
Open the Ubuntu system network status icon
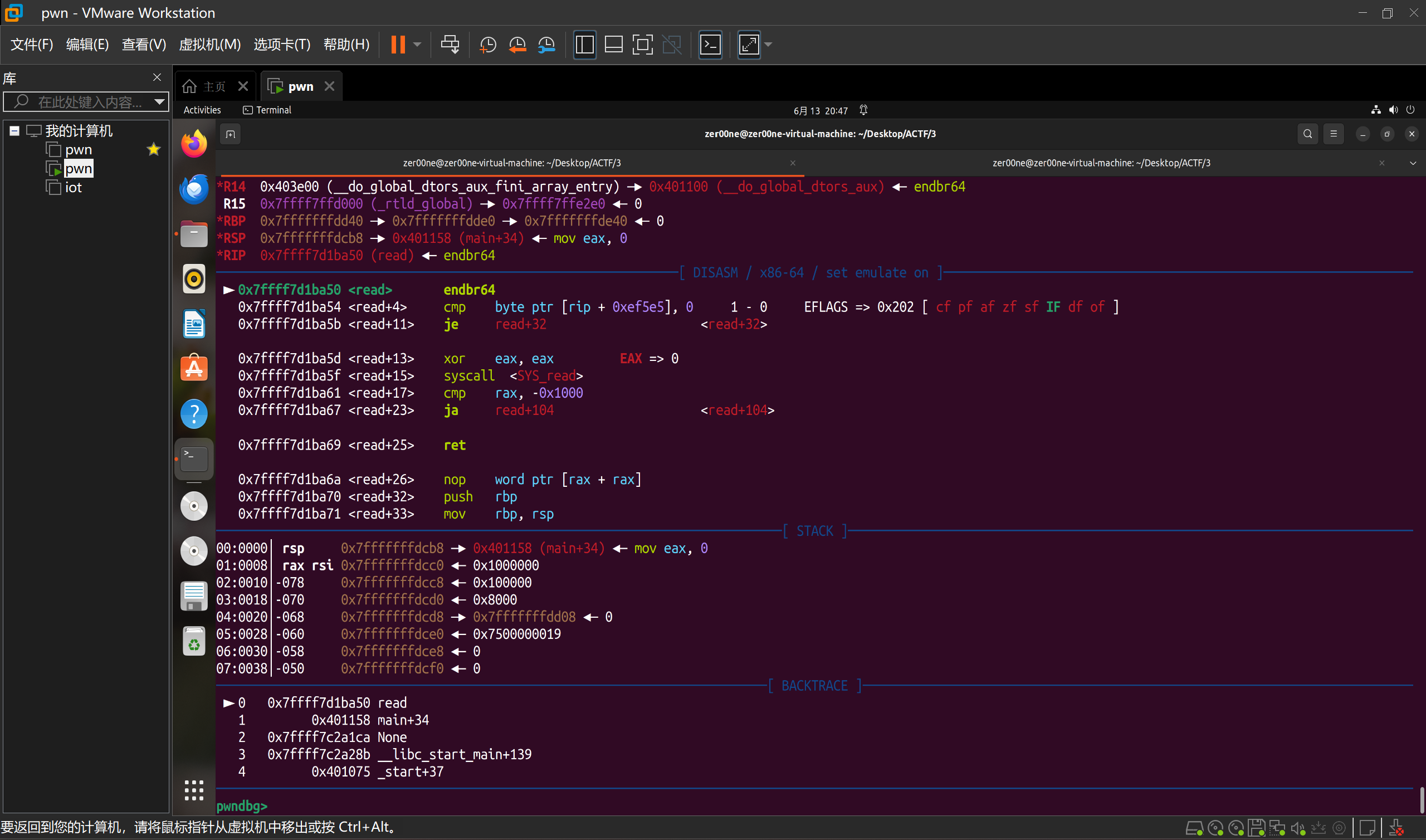pyautogui.click(x=1376, y=110)
